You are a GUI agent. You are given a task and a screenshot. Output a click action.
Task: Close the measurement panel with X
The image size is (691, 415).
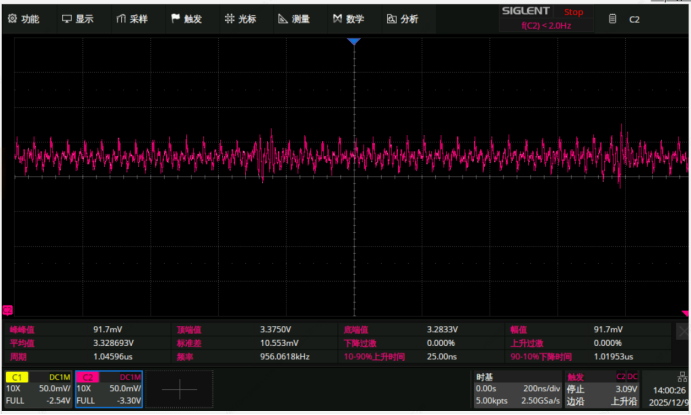pos(682,331)
